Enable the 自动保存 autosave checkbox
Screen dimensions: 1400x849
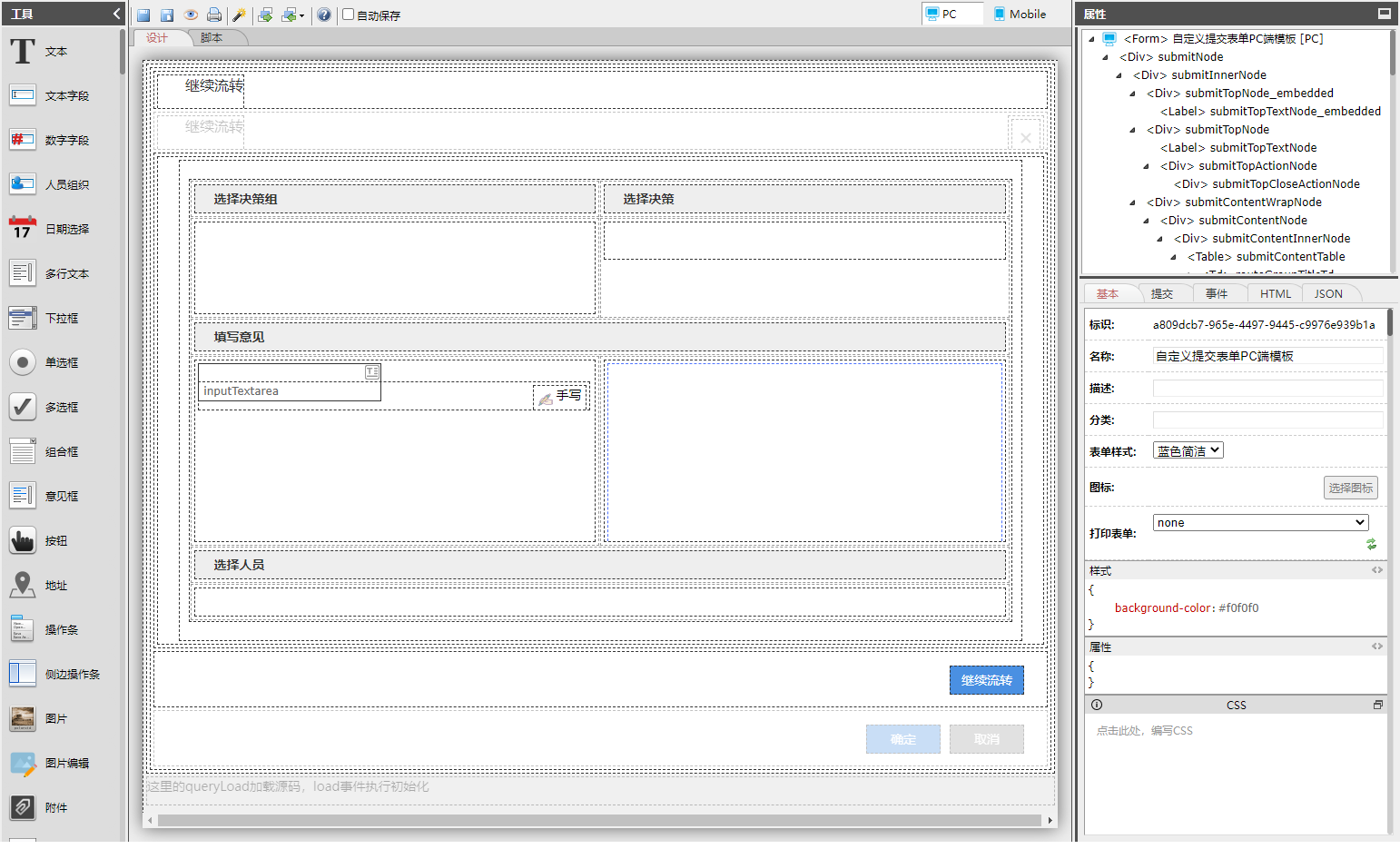(348, 15)
